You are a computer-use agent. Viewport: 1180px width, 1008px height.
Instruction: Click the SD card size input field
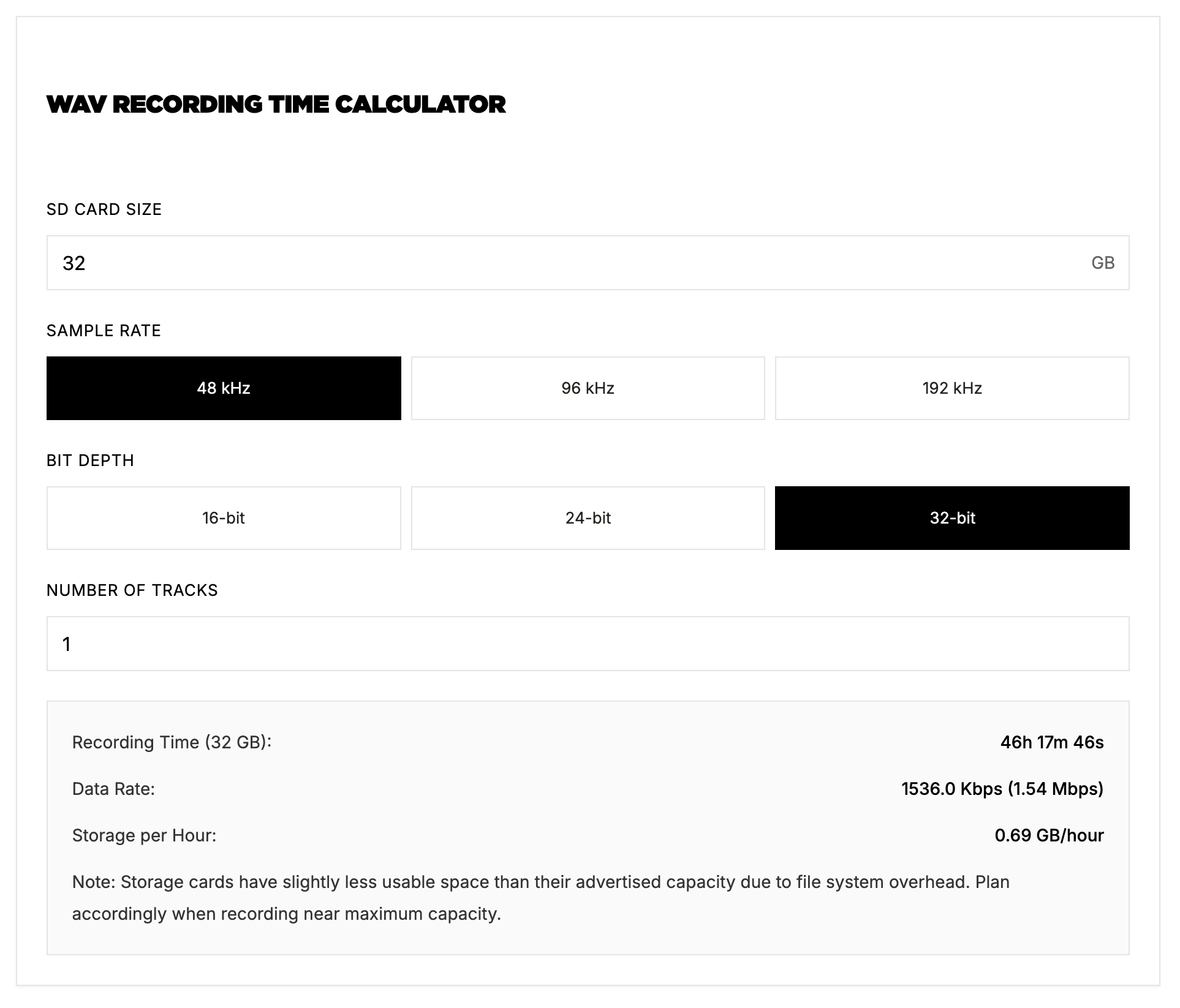[x=587, y=263]
